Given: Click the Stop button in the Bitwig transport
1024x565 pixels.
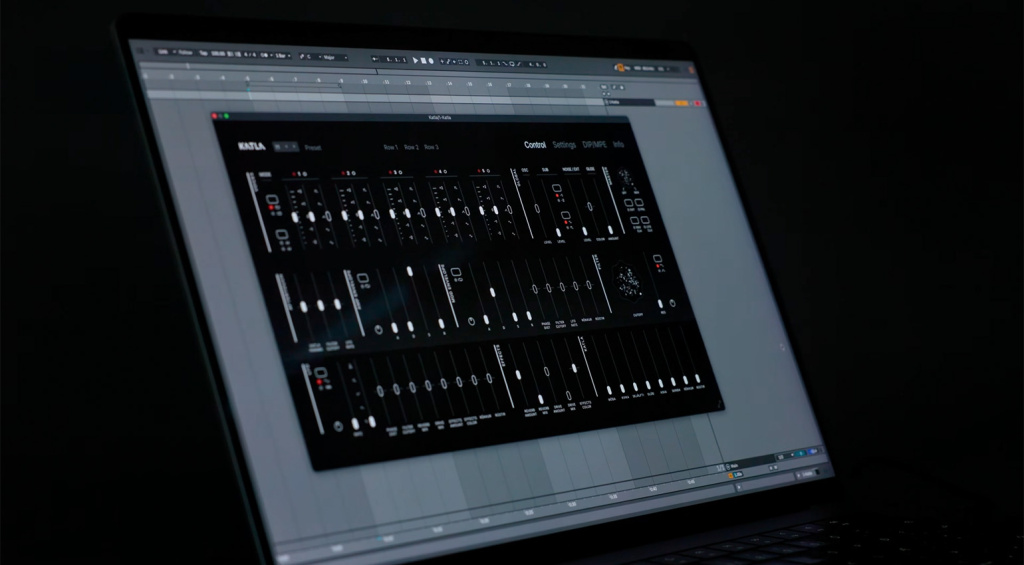Looking at the screenshot, I should coord(423,61).
